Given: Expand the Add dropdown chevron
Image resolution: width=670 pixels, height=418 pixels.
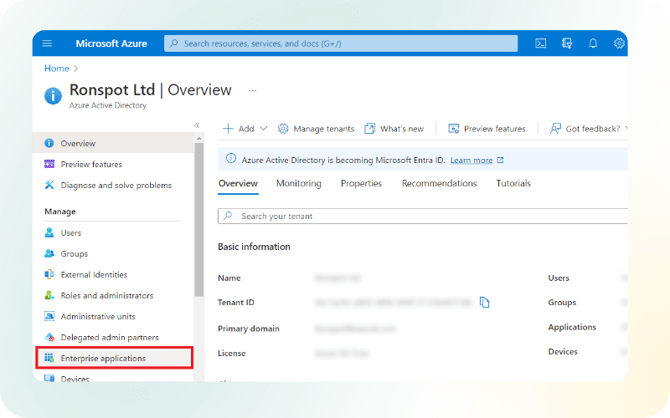Looking at the screenshot, I should pyautogui.click(x=263, y=128).
